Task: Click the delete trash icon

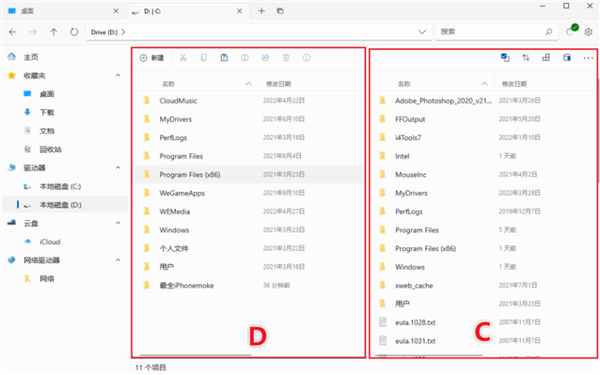Action: tap(286, 58)
